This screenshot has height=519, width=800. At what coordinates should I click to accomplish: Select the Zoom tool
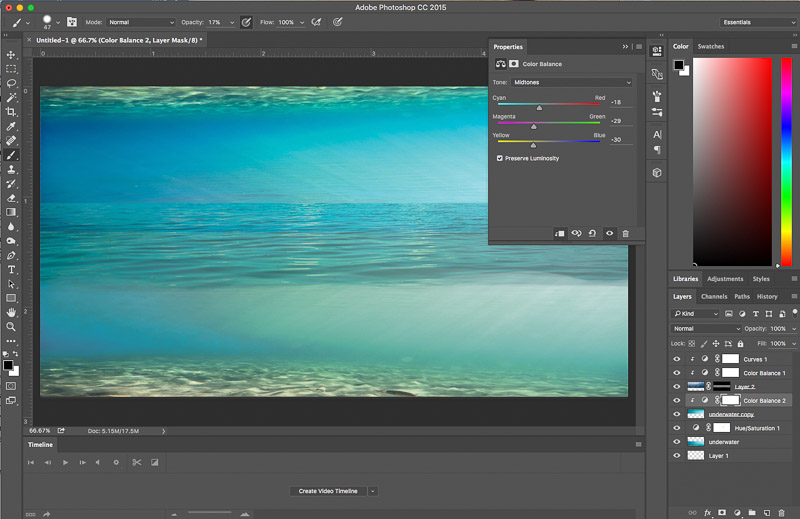coord(11,327)
